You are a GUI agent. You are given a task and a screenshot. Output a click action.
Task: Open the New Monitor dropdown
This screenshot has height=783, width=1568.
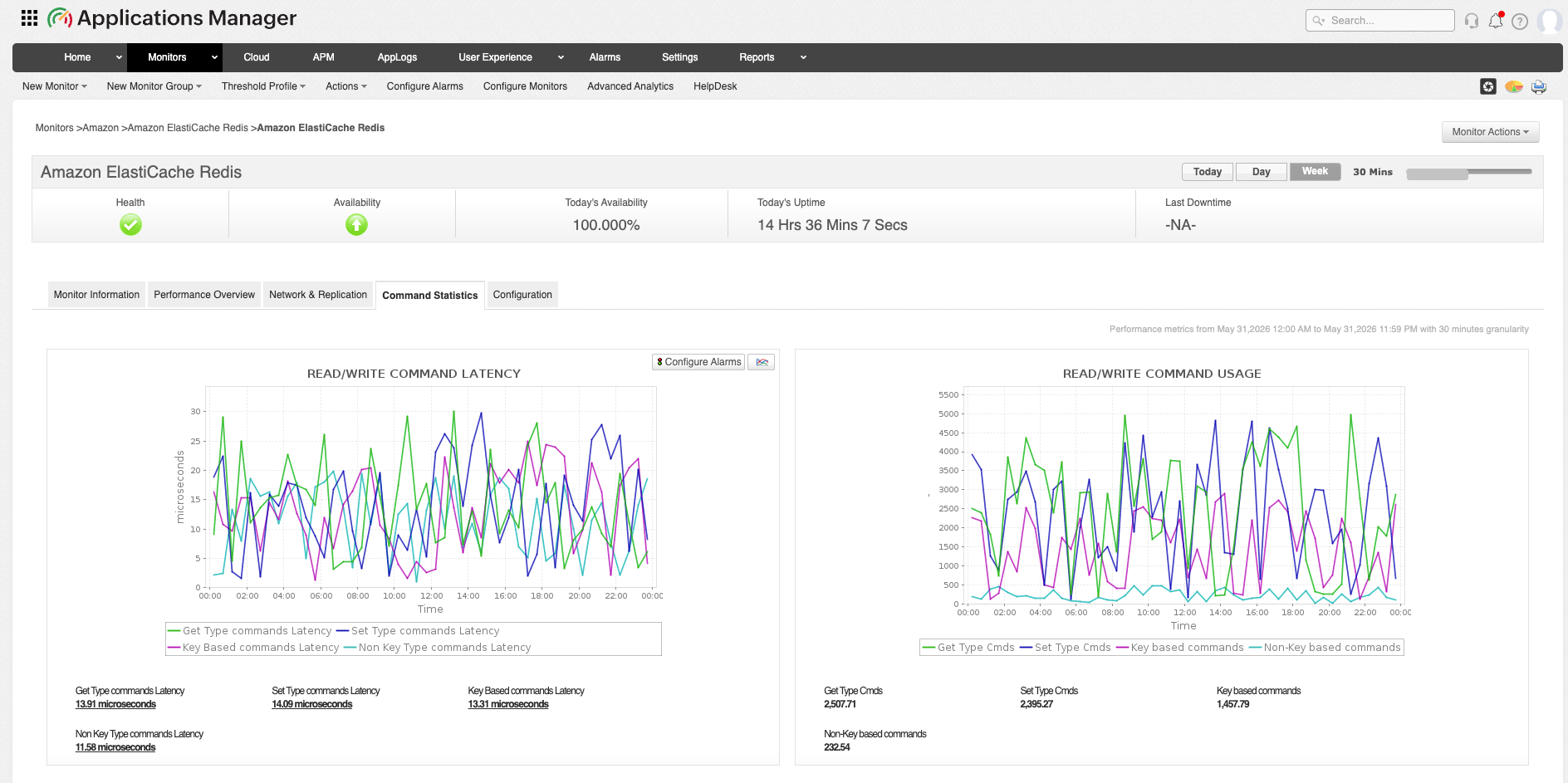click(55, 86)
